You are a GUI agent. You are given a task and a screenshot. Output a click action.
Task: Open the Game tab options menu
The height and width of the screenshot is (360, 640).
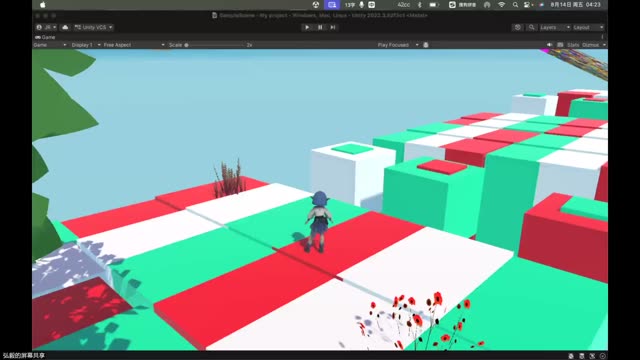click(602, 37)
